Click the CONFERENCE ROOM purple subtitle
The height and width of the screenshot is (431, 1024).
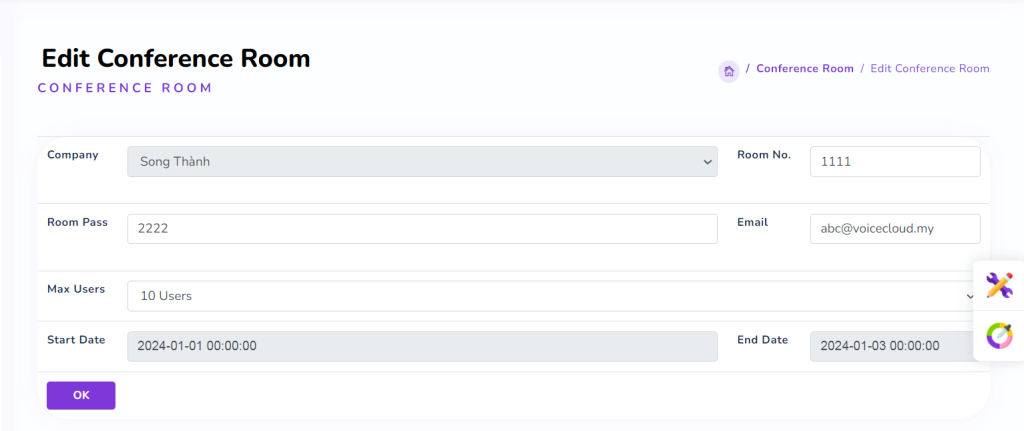125,88
